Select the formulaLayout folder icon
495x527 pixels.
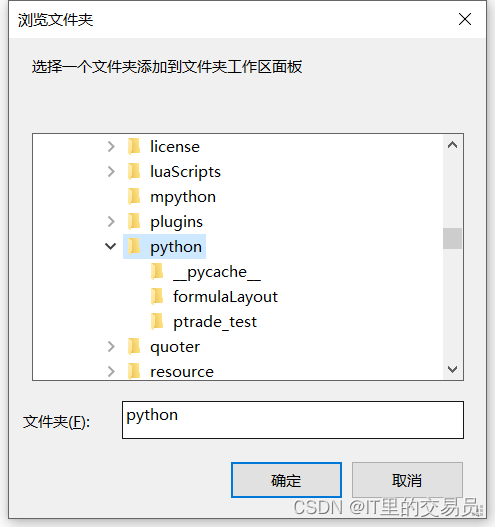pyautogui.click(x=157, y=296)
